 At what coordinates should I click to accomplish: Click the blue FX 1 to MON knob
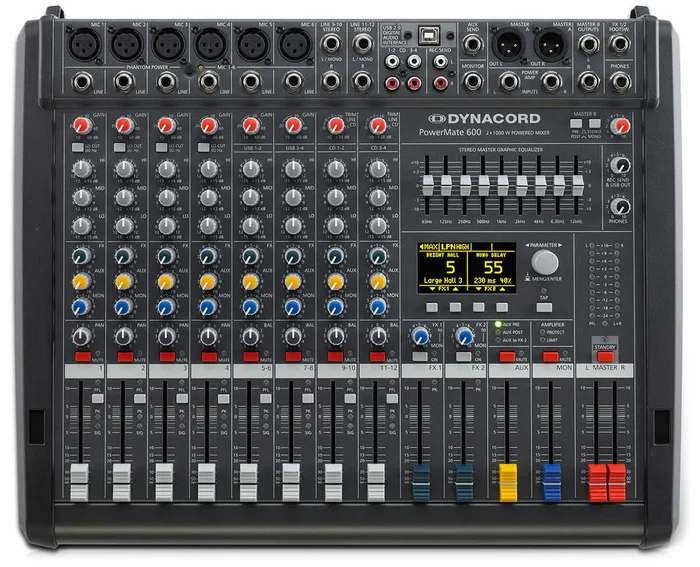[420, 336]
